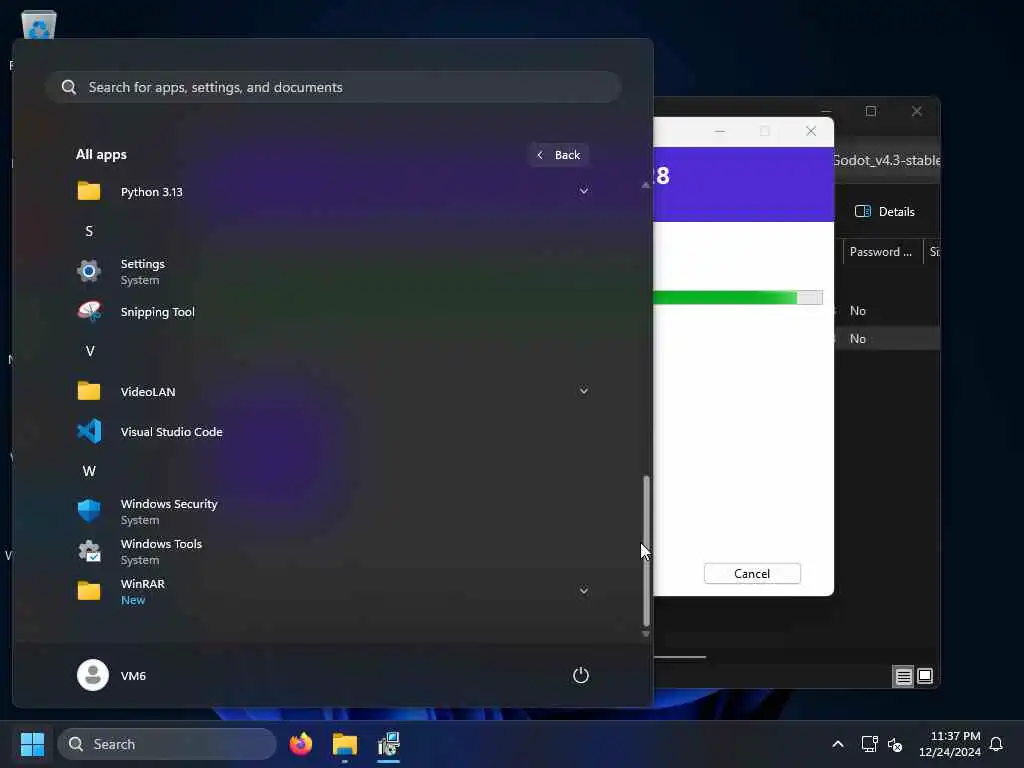
Task: Click the green installer progress bar
Action: tap(737, 298)
